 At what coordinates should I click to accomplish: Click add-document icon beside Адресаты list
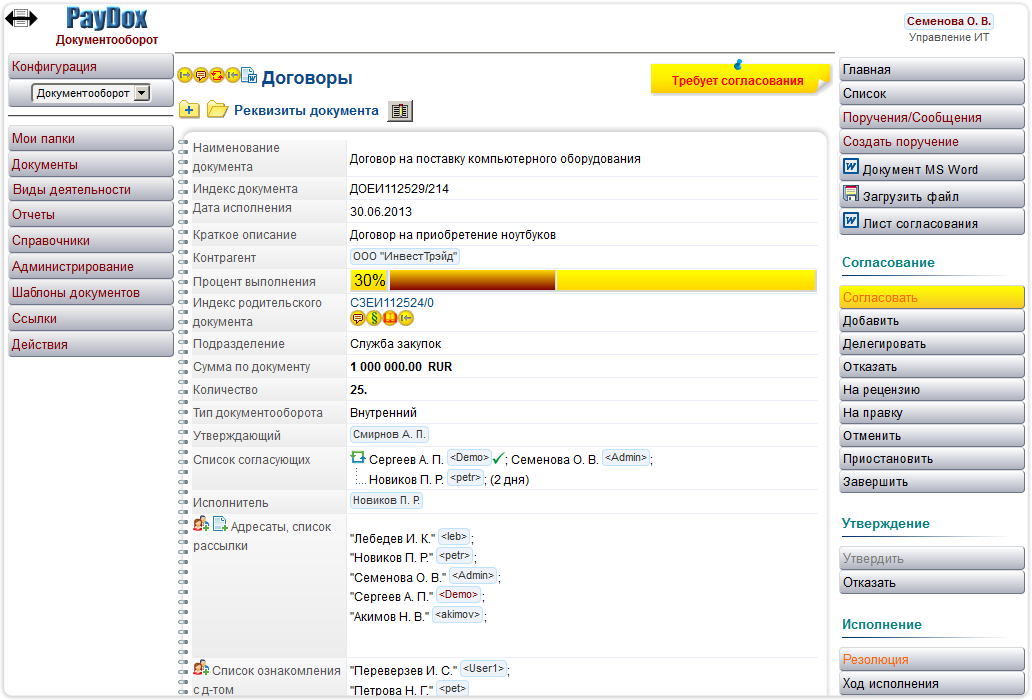pyautogui.click(x=220, y=524)
